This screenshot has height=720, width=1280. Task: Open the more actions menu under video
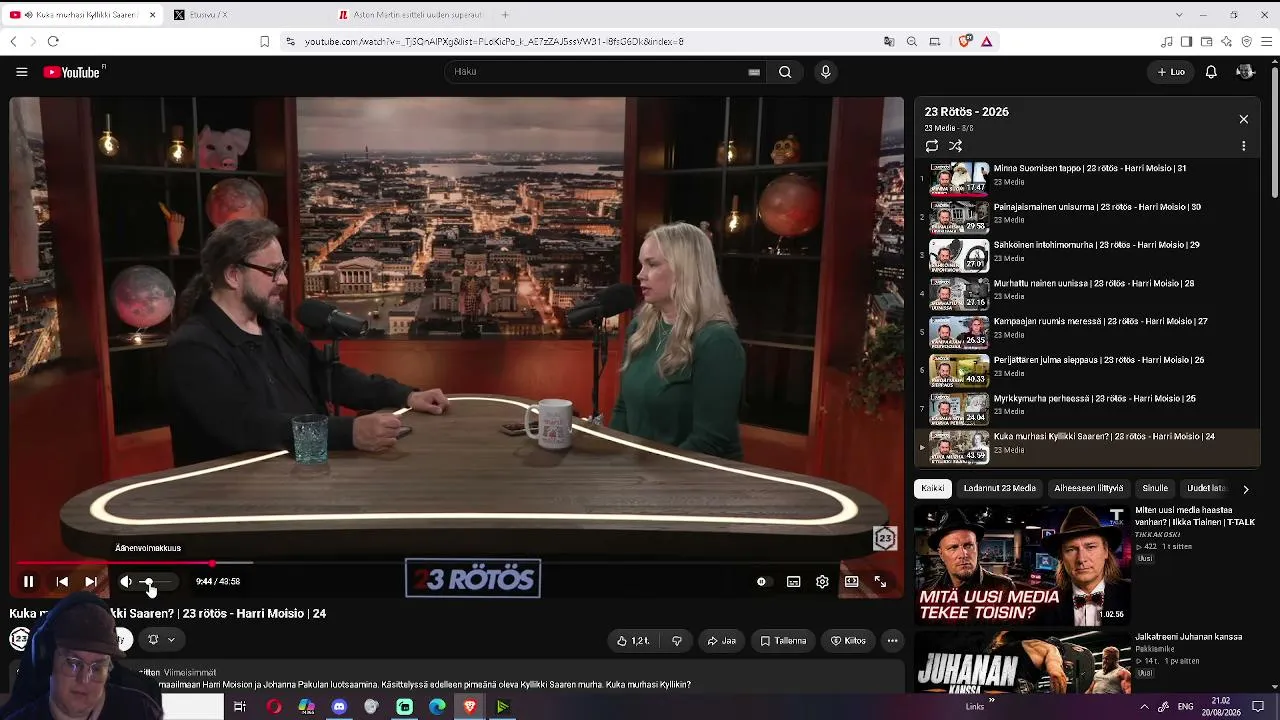tap(892, 641)
